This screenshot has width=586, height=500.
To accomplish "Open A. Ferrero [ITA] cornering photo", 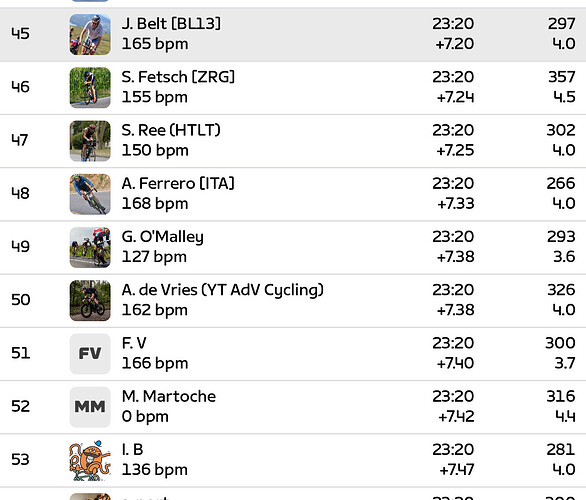I will click(90, 194).
